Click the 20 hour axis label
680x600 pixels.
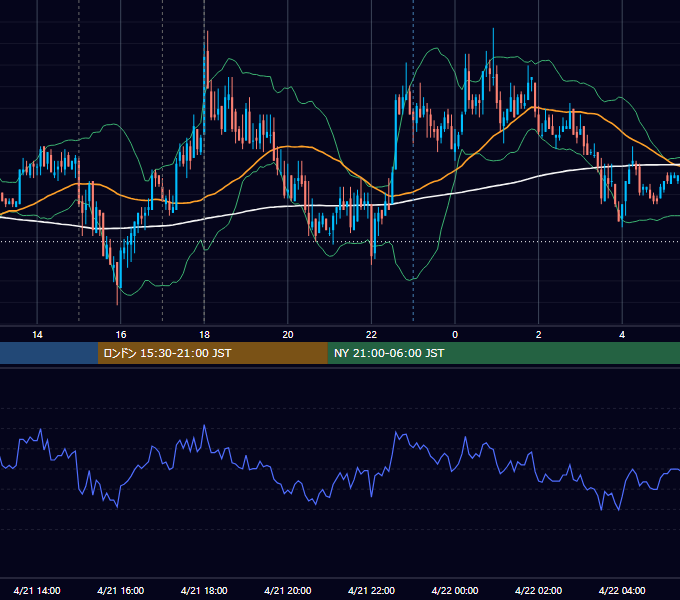(x=288, y=335)
